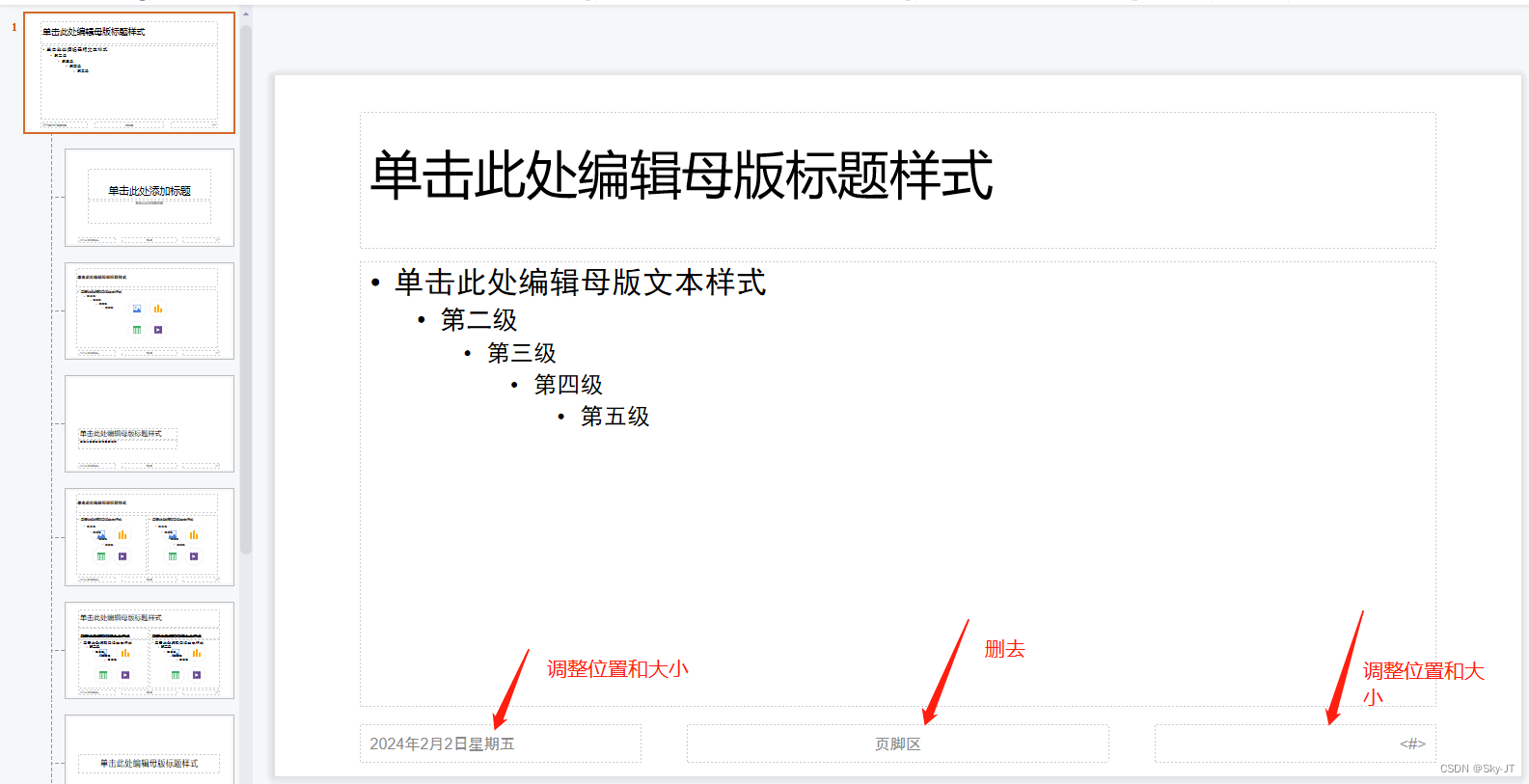Select the slide master thumbnail numbered 1
1529x784 pixels.
[129, 73]
